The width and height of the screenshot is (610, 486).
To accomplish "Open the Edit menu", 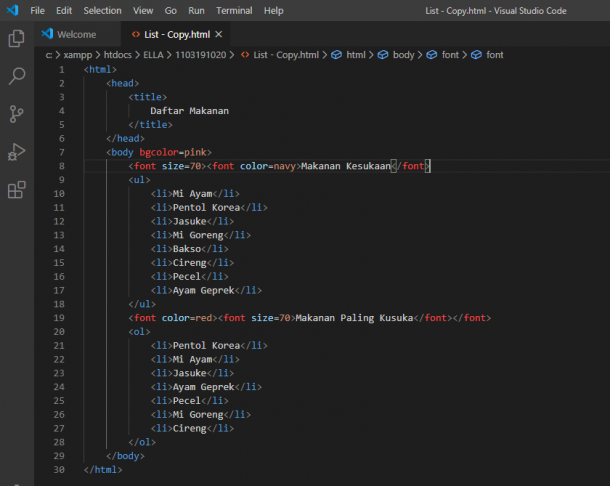I will pos(64,11).
